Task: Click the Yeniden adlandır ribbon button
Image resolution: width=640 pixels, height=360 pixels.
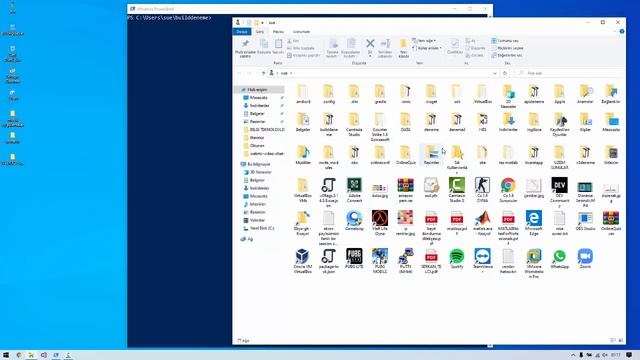Action: [385, 48]
